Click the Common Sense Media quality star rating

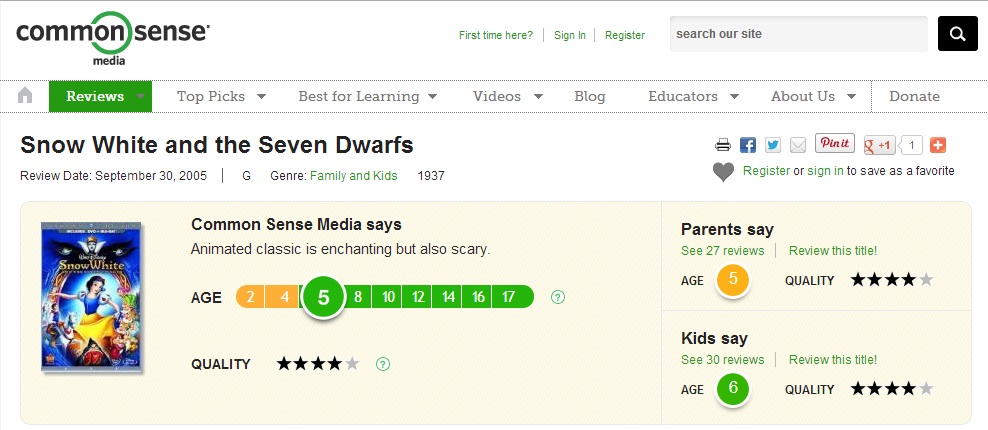[x=318, y=363]
